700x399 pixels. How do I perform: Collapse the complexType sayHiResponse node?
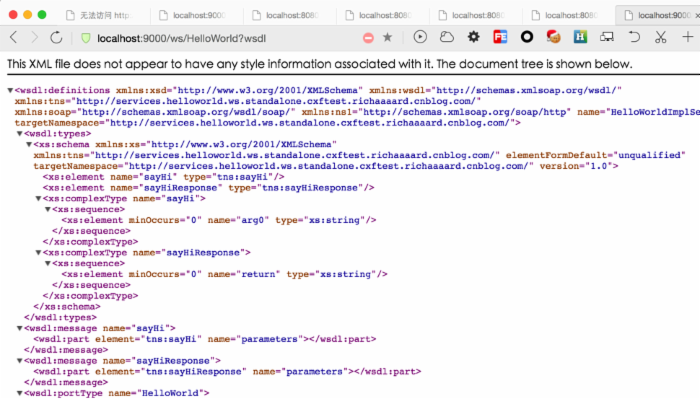click(38, 253)
